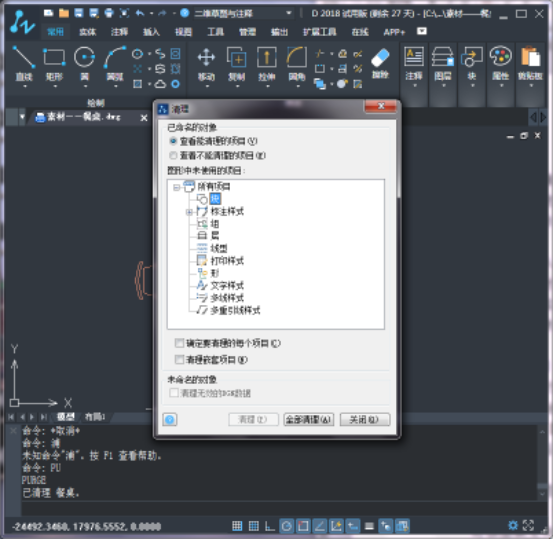
Task: Select 文字样式 item in purge tree
Action: tap(227, 286)
